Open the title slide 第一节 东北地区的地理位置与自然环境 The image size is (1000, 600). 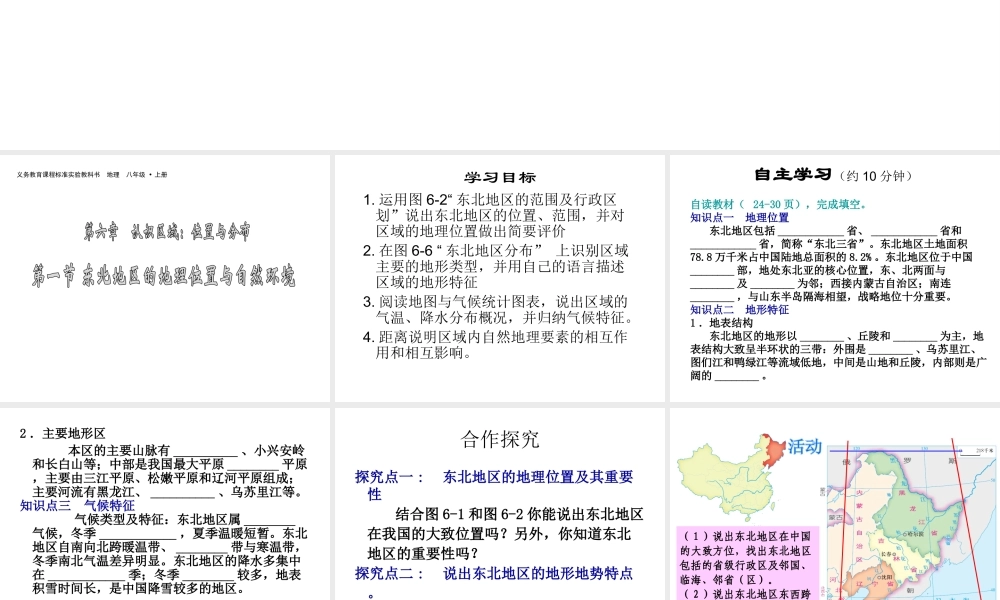[x=165, y=278]
